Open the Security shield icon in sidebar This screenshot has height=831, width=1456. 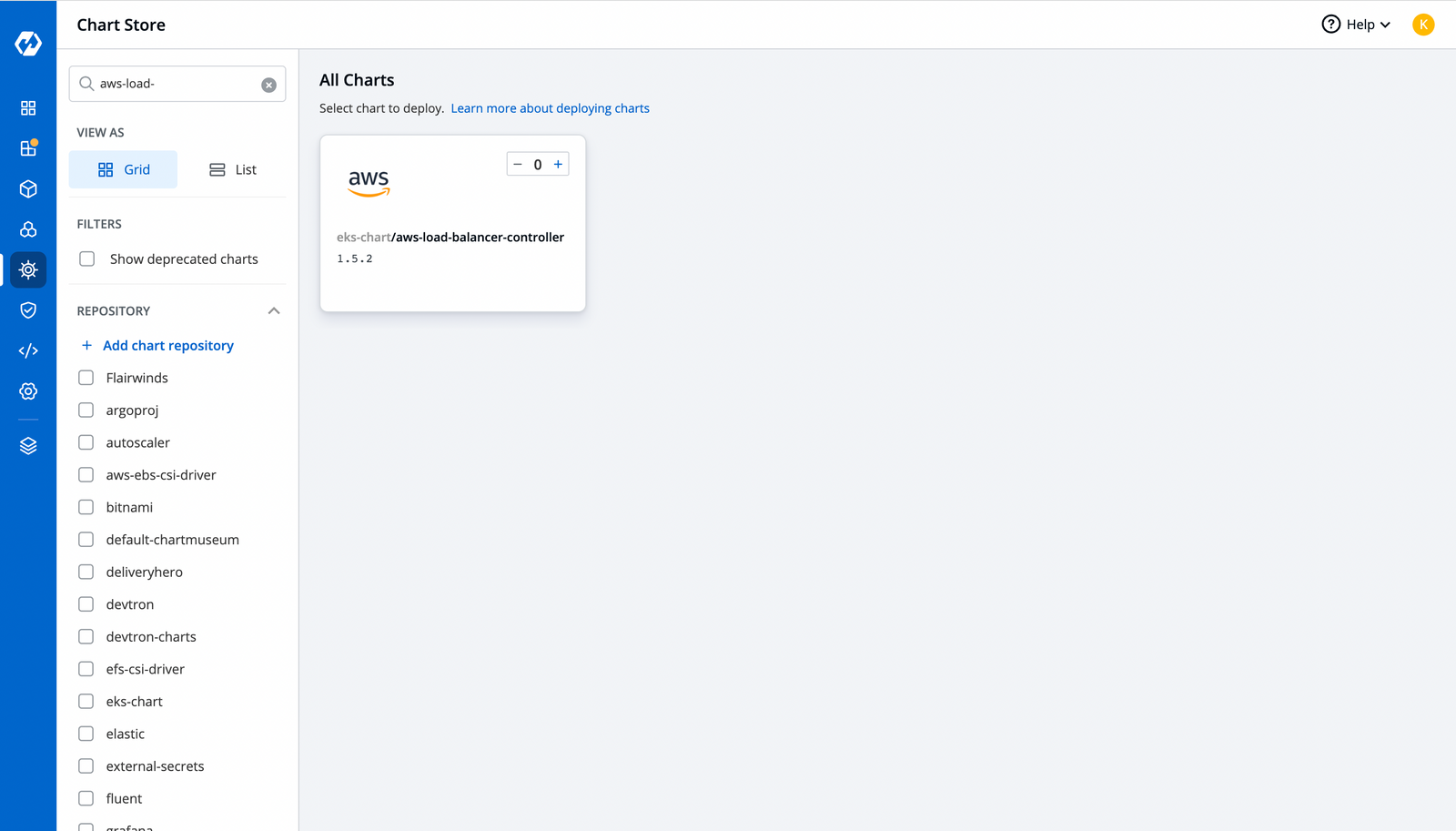coord(28,309)
